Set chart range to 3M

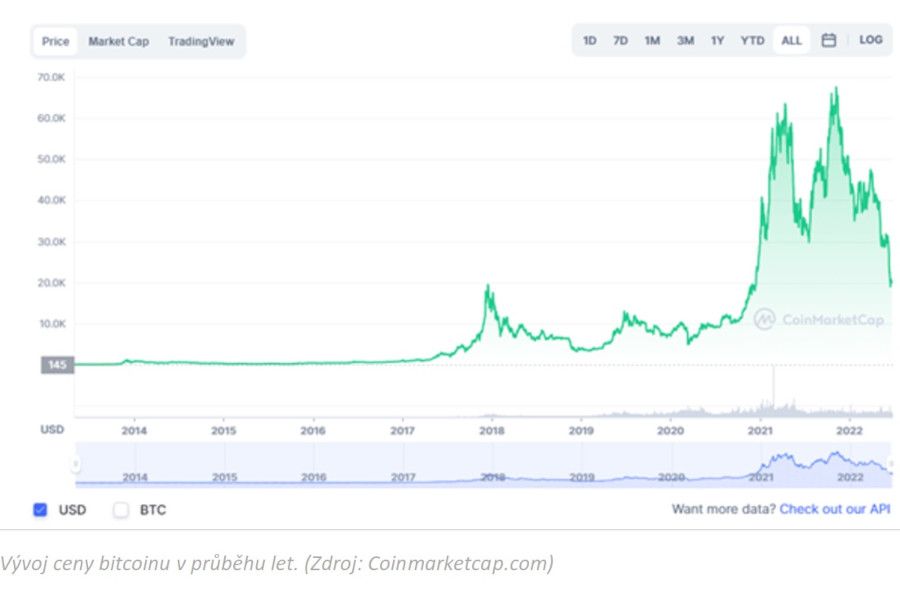[x=685, y=40]
